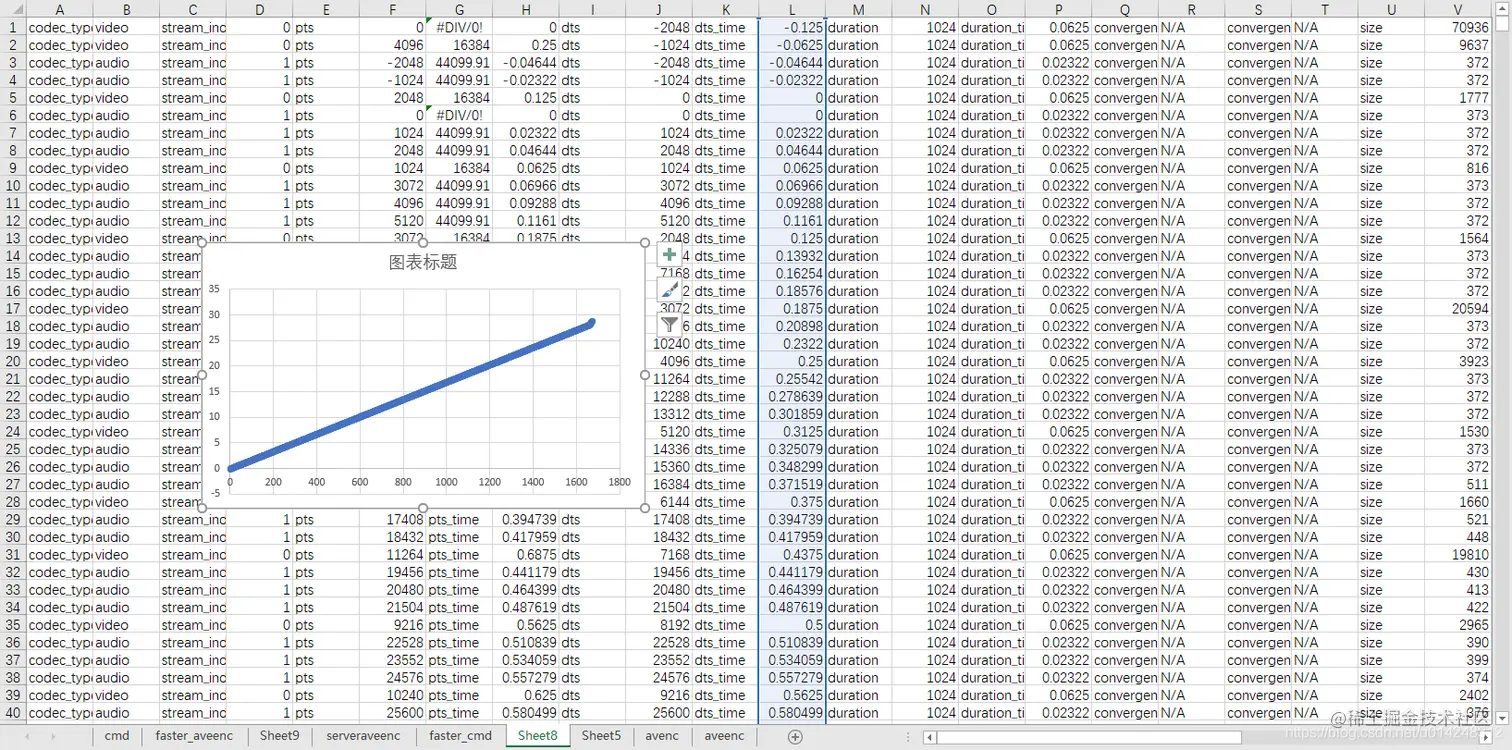The width and height of the screenshot is (1512, 750).
Task: Click cell V17 with value 20594
Action: (x=1458, y=309)
